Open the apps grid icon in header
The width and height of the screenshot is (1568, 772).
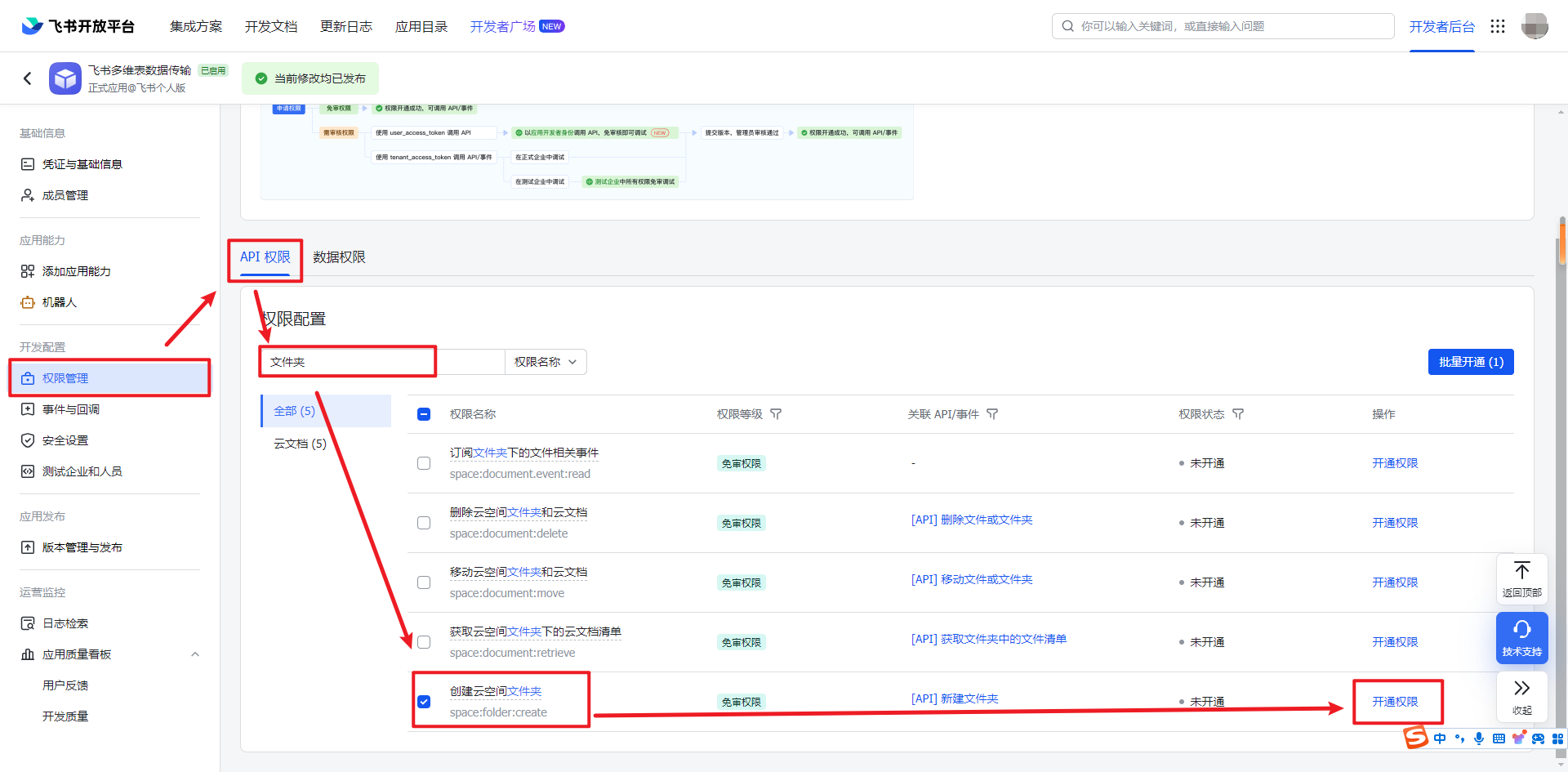[x=1498, y=26]
